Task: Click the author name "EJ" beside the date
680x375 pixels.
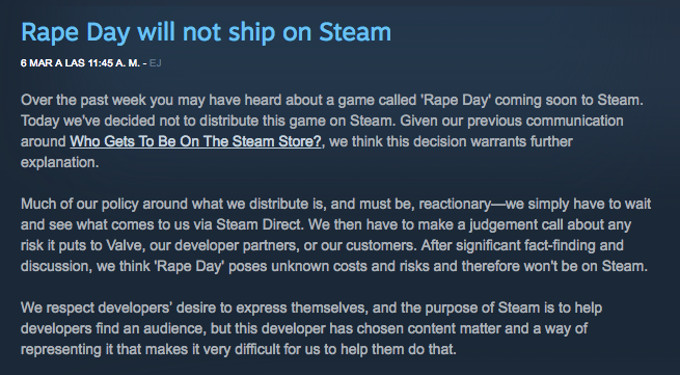Action: tap(155, 63)
